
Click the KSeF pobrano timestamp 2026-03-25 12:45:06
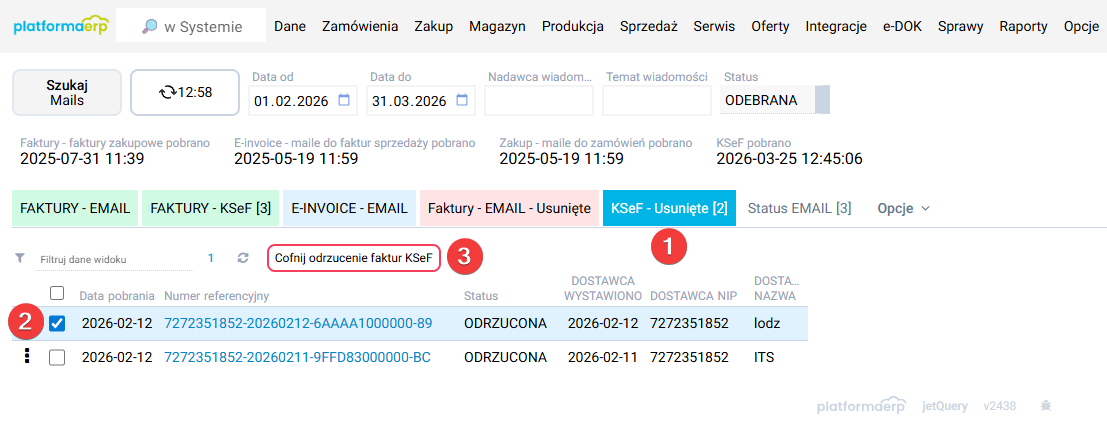click(789, 159)
